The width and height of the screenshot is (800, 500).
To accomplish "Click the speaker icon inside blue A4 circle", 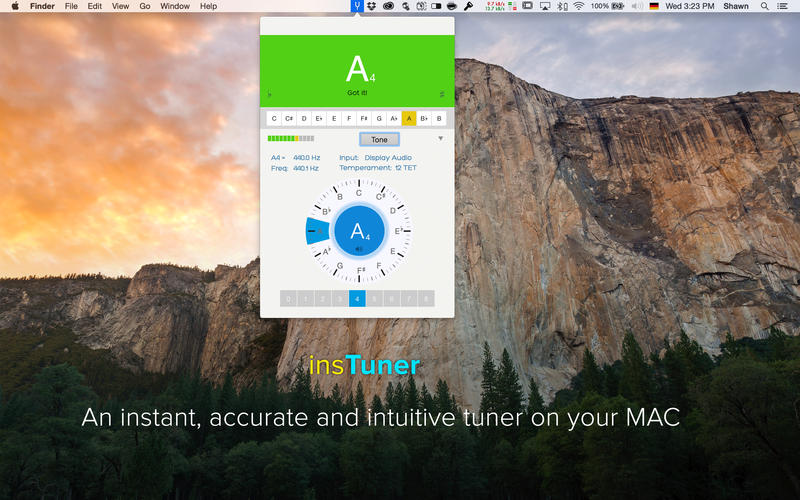I will point(359,249).
